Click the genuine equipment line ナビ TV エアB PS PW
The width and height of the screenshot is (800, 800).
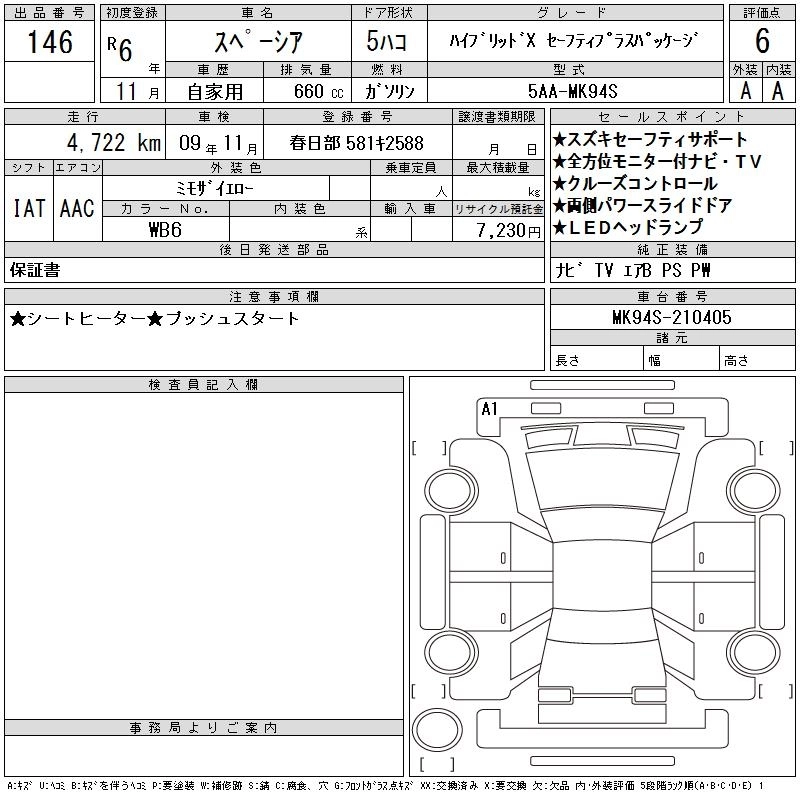pyautogui.click(x=633, y=270)
